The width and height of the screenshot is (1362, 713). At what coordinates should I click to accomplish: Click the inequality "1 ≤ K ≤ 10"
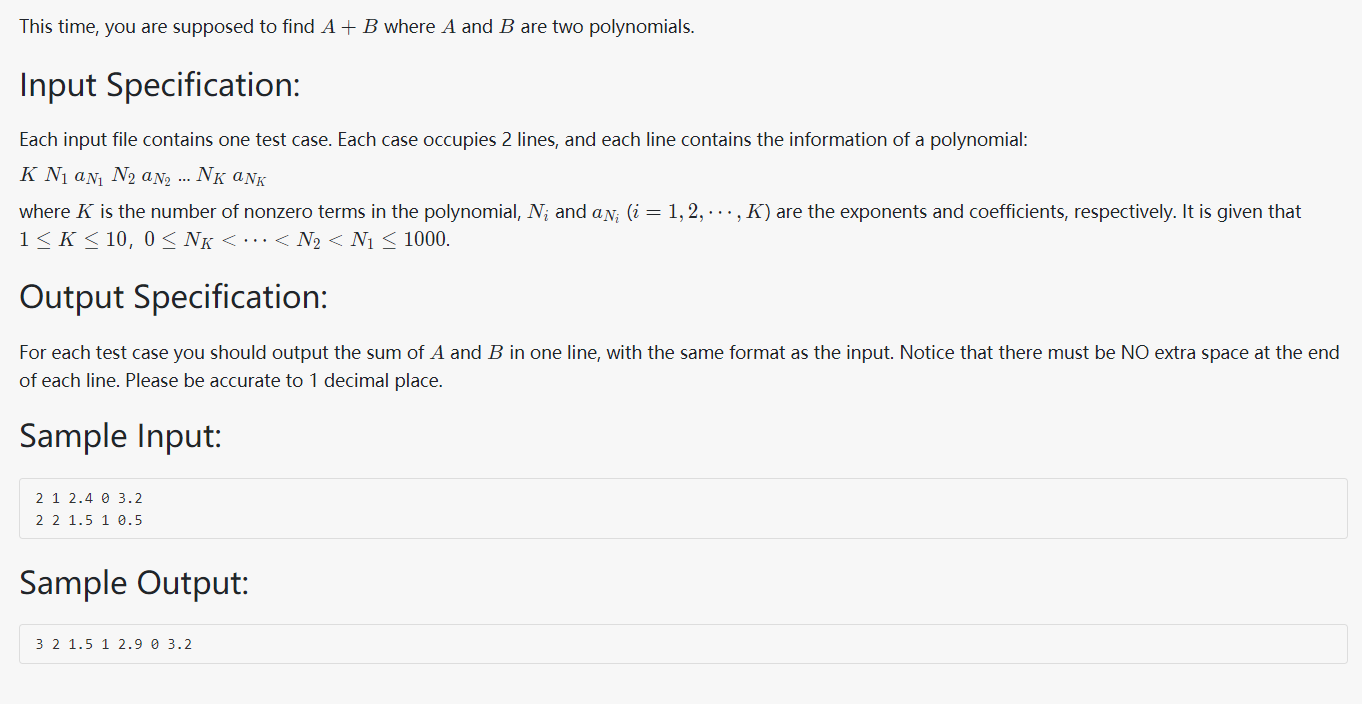pos(72,241)
